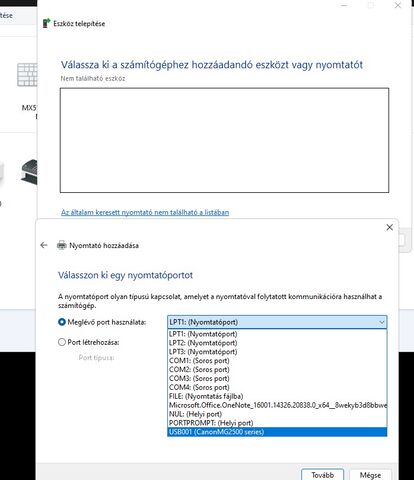414x480 pixels.
Task: Choose LPT2: (Nyomtatóport) from the list
Action: click(x=277, y=343)
